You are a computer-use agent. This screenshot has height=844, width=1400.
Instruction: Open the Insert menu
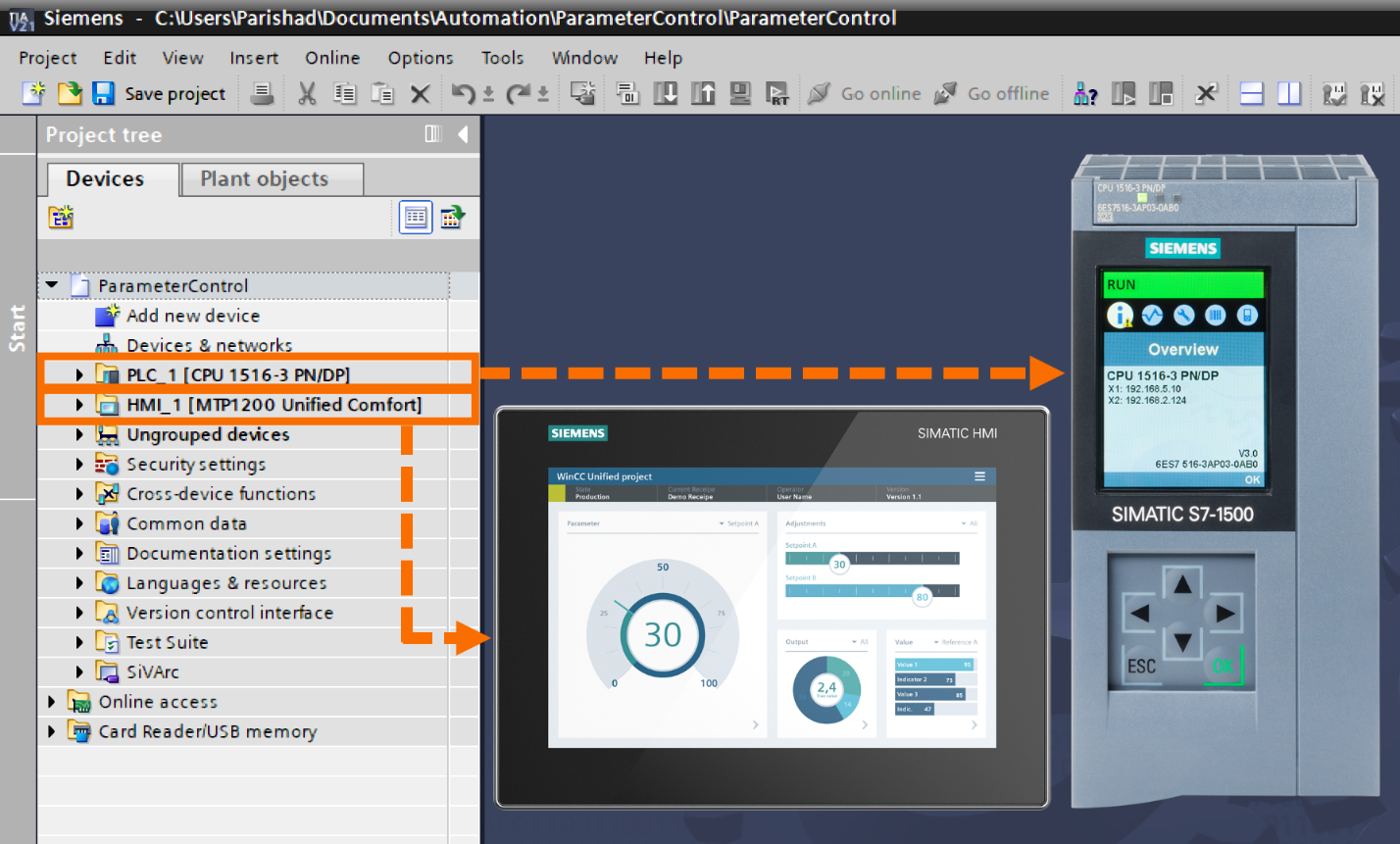254,58
